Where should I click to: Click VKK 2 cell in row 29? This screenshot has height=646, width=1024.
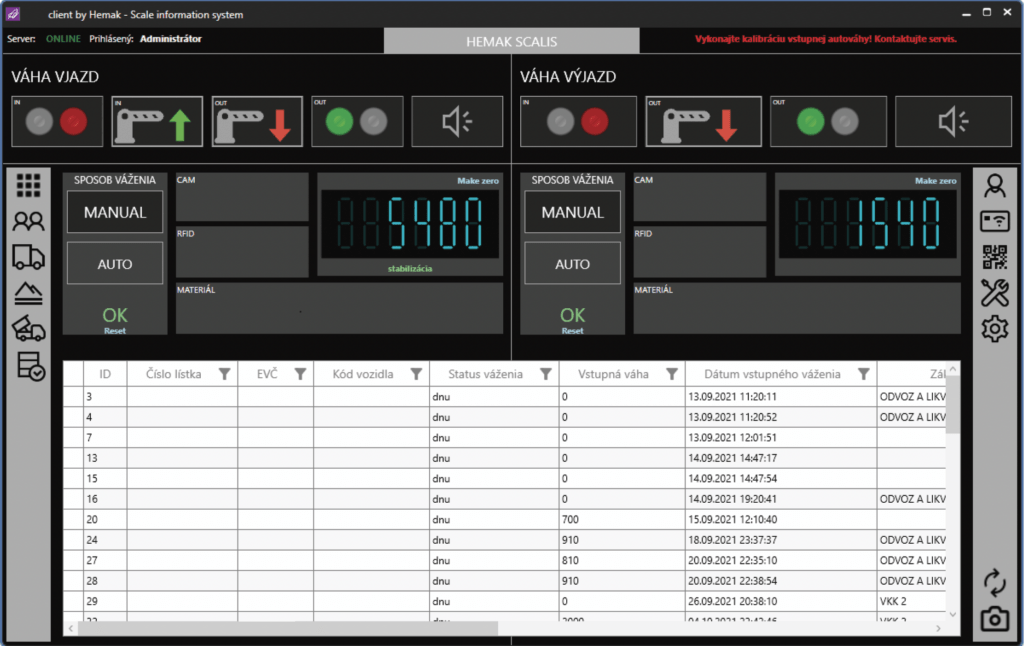point(912,602)
